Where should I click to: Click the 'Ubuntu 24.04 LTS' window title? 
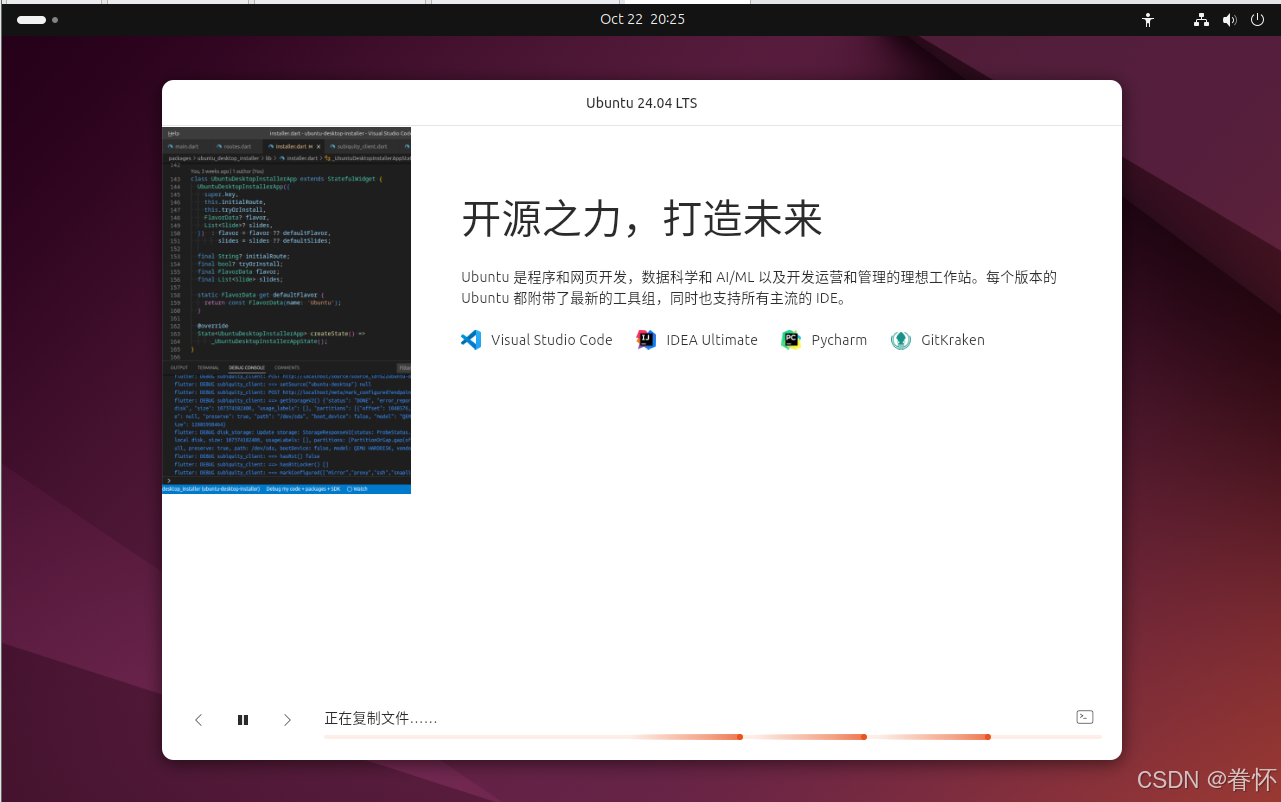[642, 103]
